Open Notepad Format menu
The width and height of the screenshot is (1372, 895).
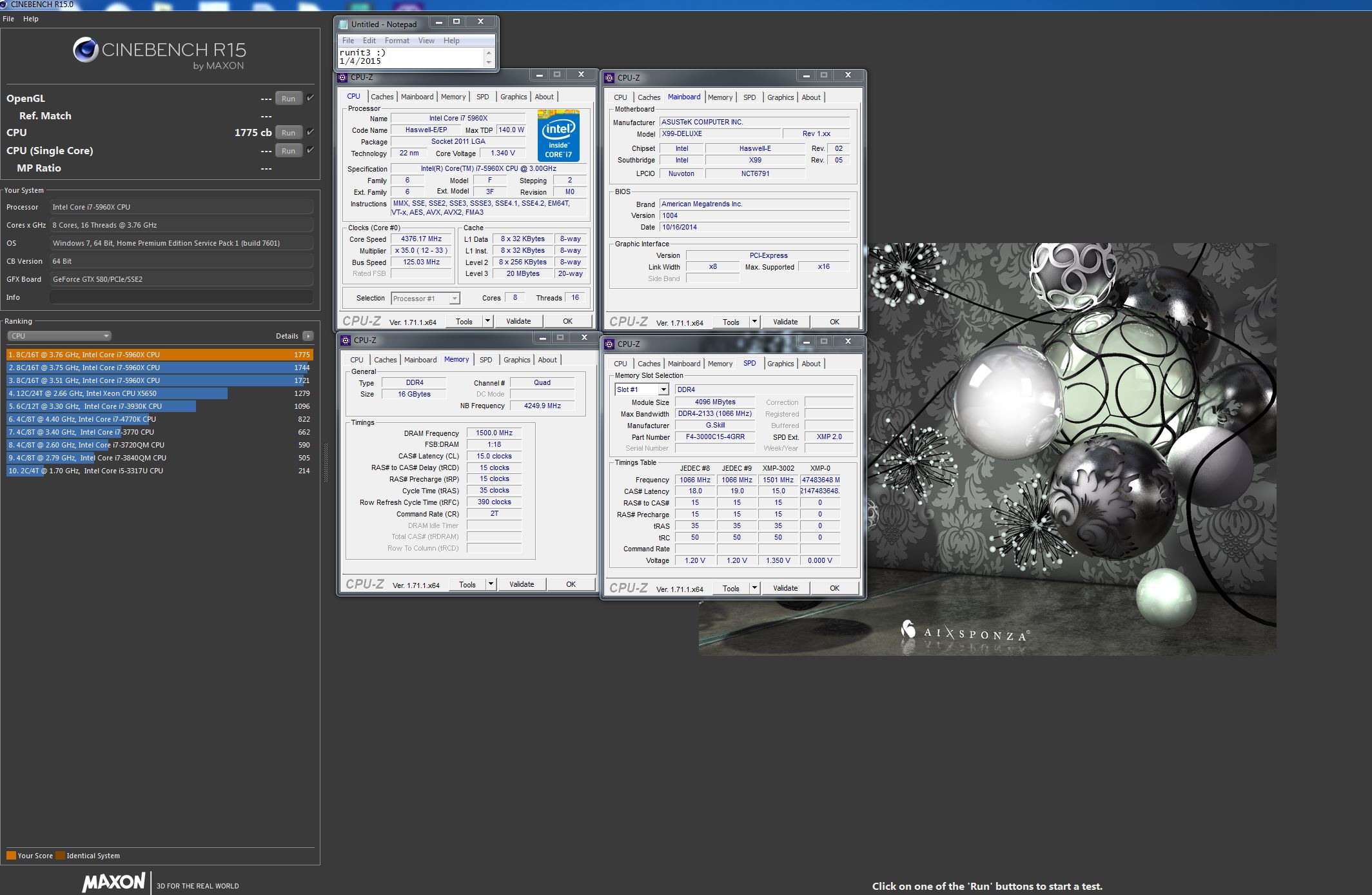pos(397,41)
